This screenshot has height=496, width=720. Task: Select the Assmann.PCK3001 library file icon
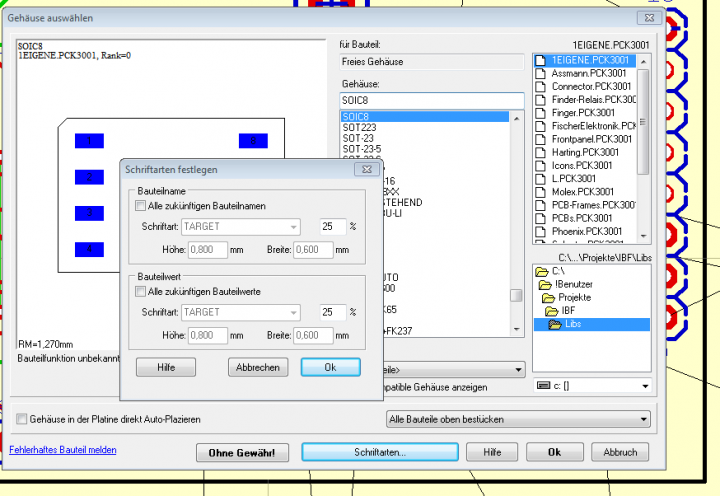(543, 74)
